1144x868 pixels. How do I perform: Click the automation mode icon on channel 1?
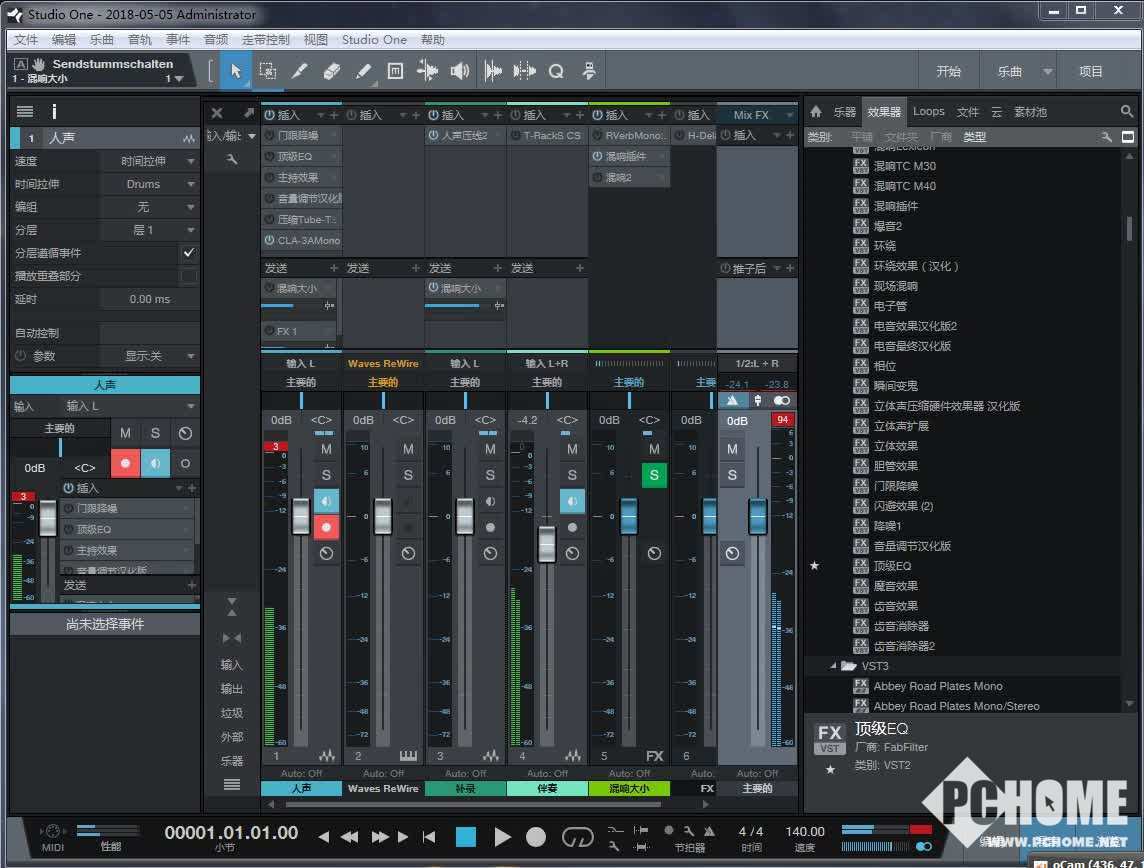[x=326, y=554]
